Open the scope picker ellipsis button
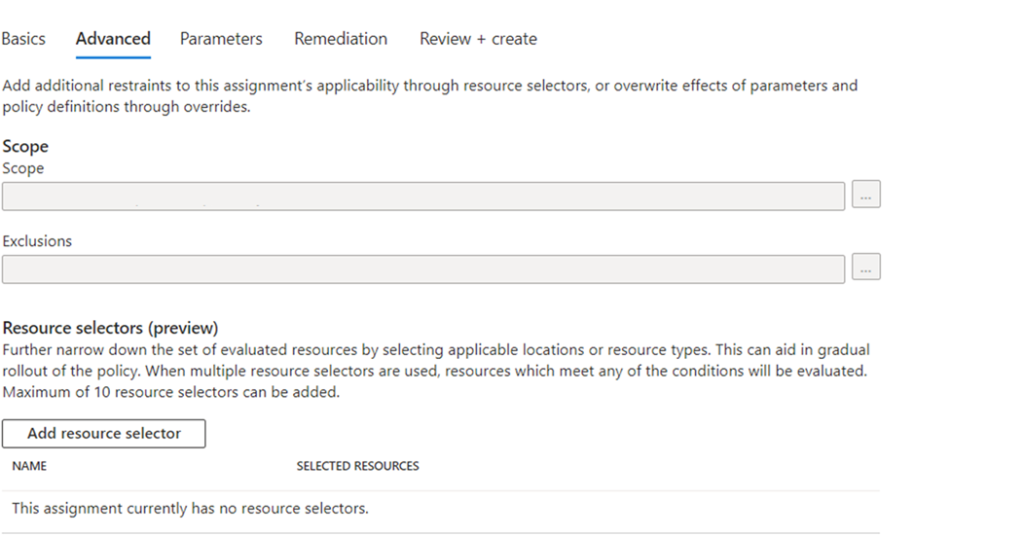This screenshot has height=537, width=1024. click(x=866, y=195)
